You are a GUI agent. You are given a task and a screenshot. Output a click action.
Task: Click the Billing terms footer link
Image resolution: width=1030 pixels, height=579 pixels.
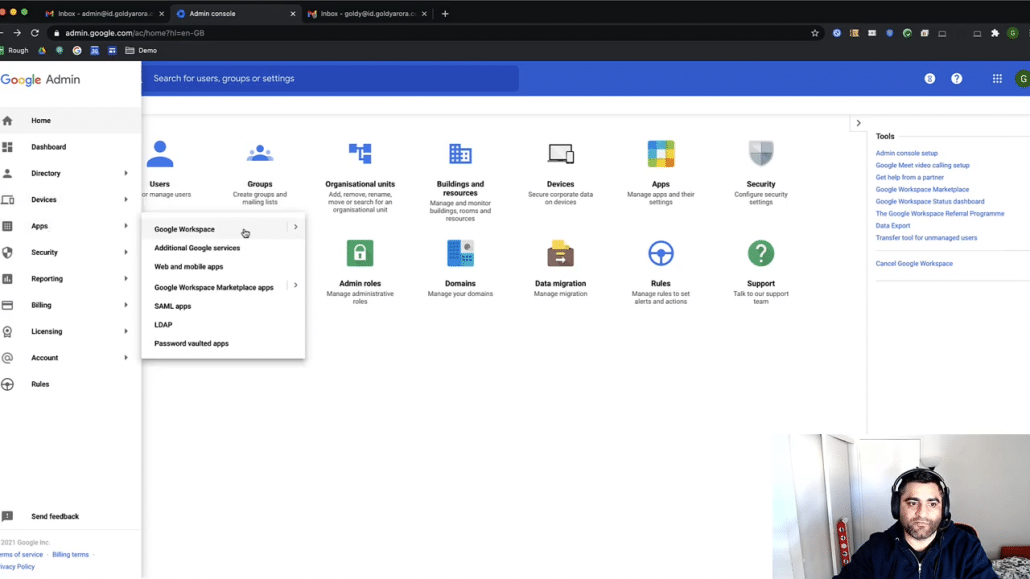(70, 555)
